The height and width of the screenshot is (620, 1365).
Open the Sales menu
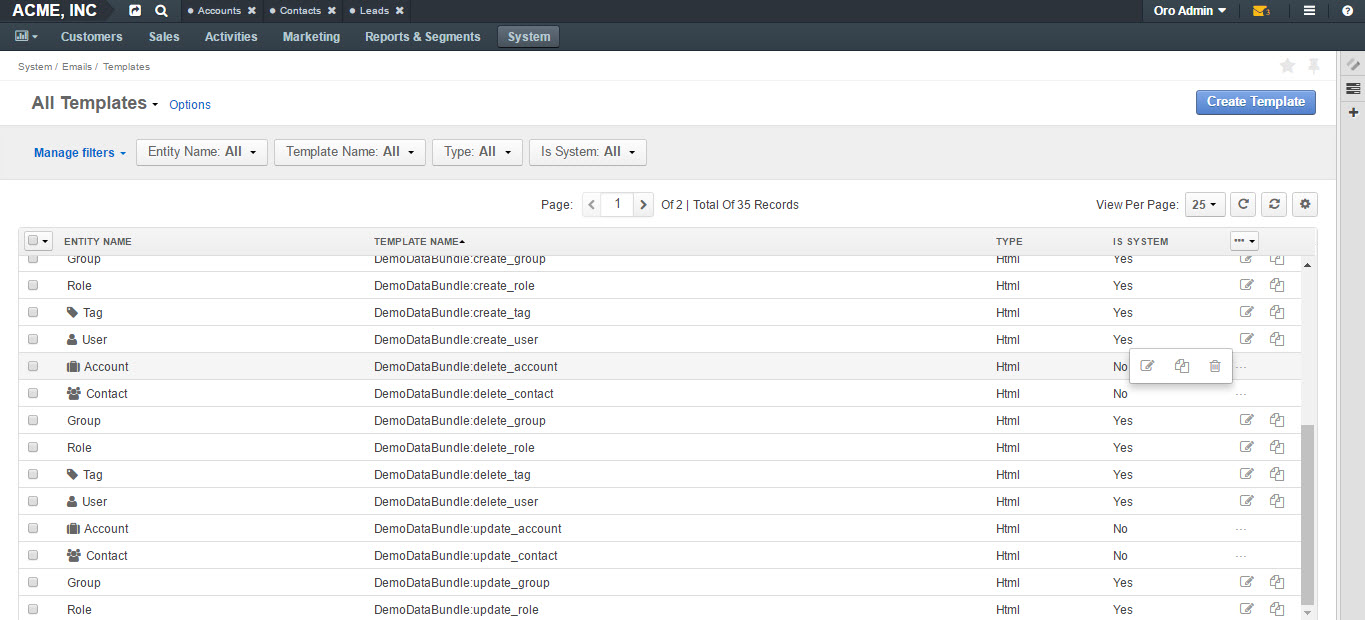tap(164, 37)
